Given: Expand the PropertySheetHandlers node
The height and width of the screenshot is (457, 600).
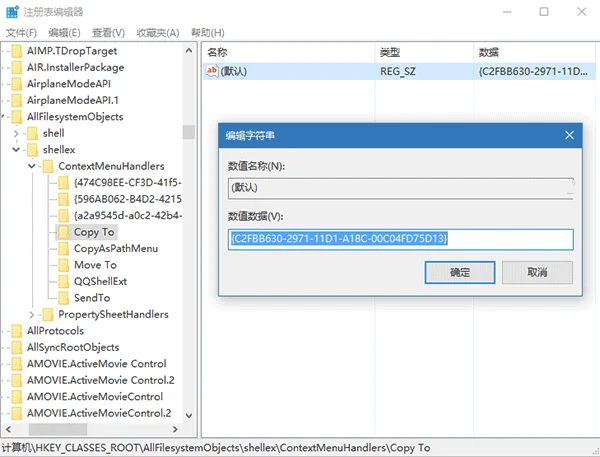Looking at the screenshot, I should [x=32, y=314].
